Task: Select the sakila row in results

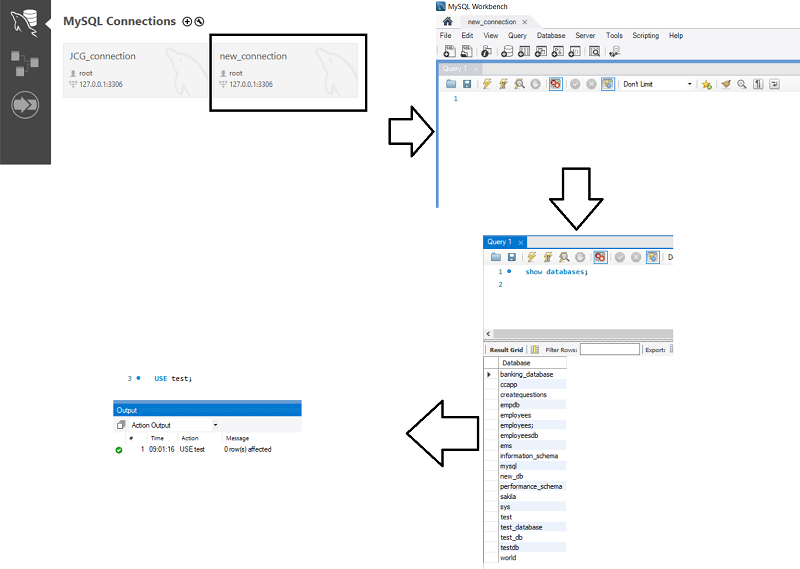Action: [532, 497]
